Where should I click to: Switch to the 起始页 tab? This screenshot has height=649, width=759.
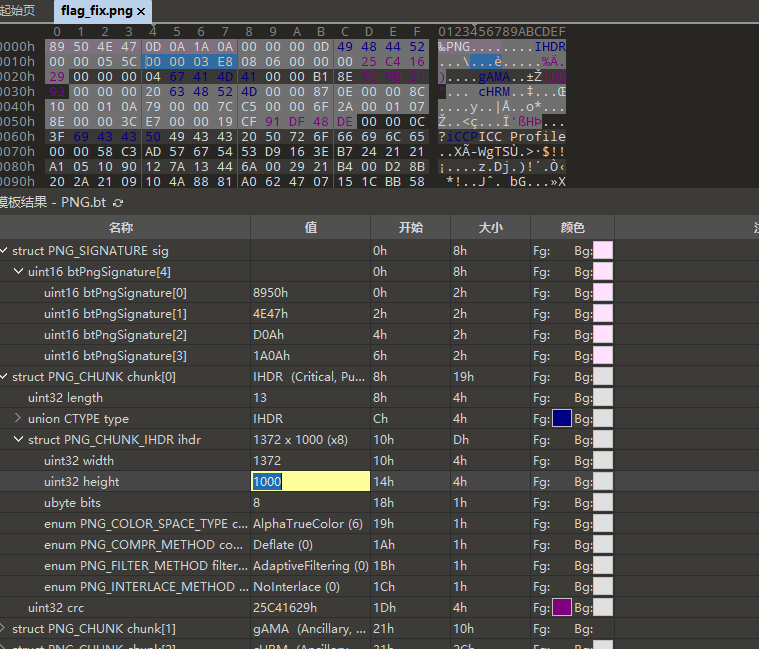pyautogui.click(x=16, y=11)
